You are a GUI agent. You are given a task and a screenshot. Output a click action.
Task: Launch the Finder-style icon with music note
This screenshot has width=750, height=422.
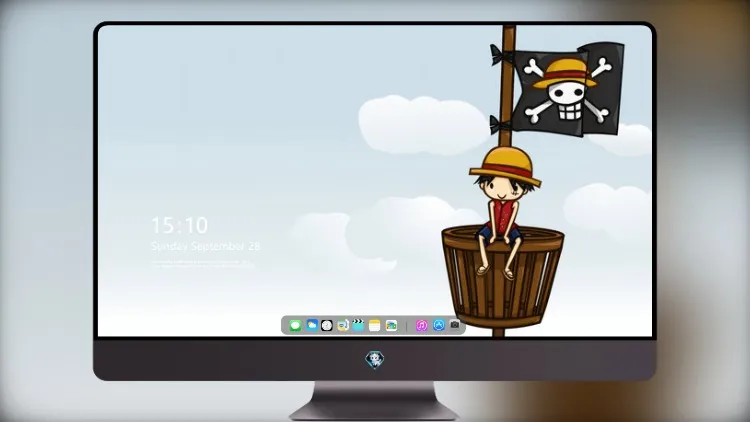342,325
